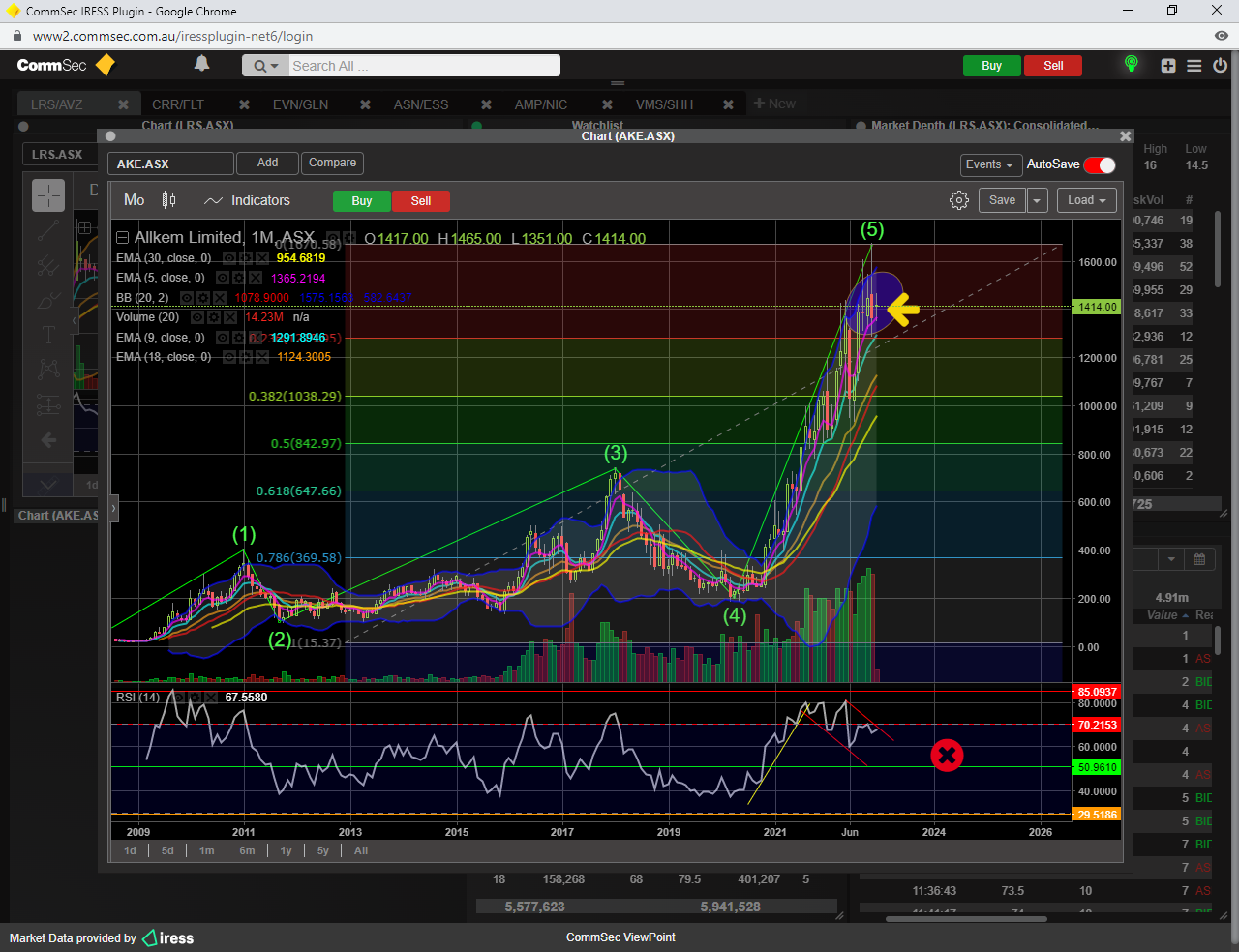Switch to the ASN/ESS tab
This screenshot has height=952, width=1239.
(x=421, y=104)
